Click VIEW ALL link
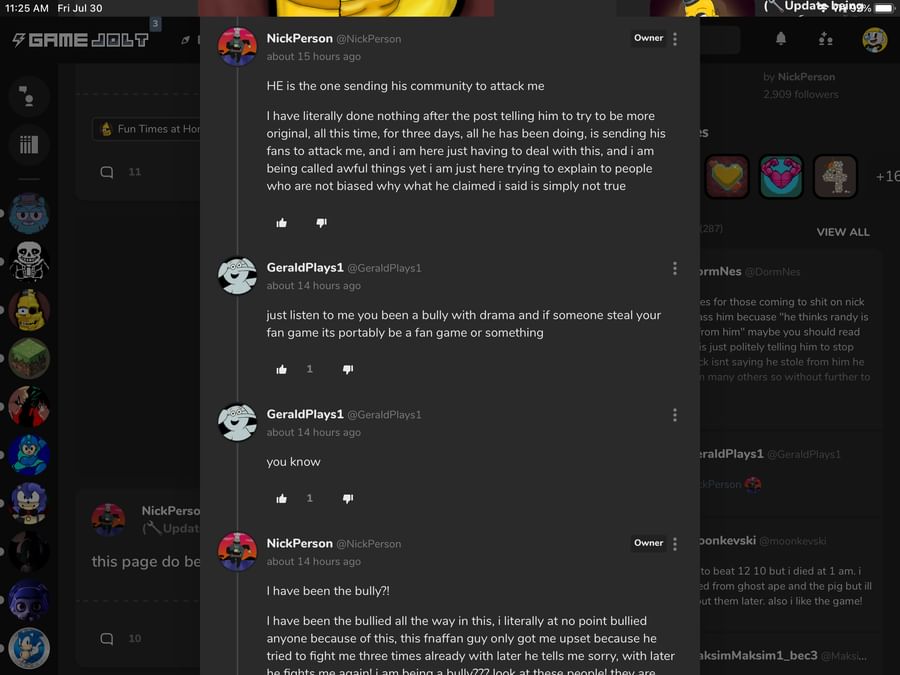The image size is (900, 675). [843, 232]
